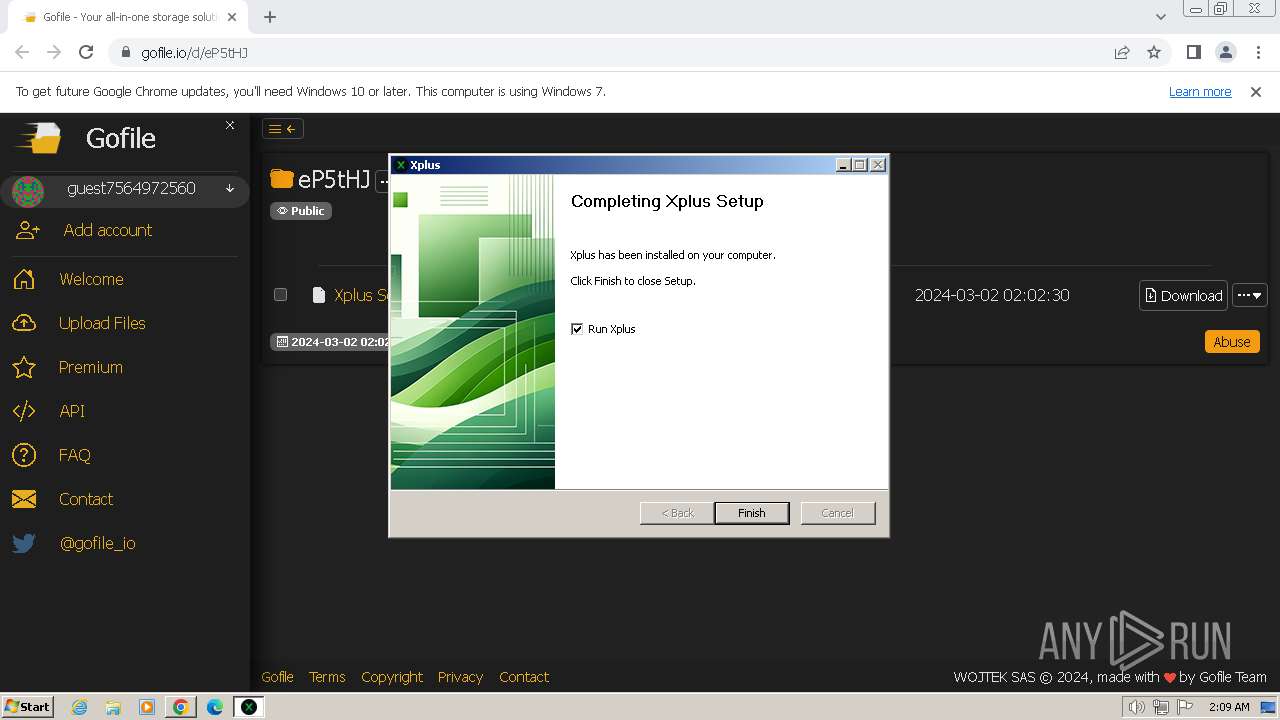Click Learn more about Chrome updates
1280x720 pixels.
1200,91
